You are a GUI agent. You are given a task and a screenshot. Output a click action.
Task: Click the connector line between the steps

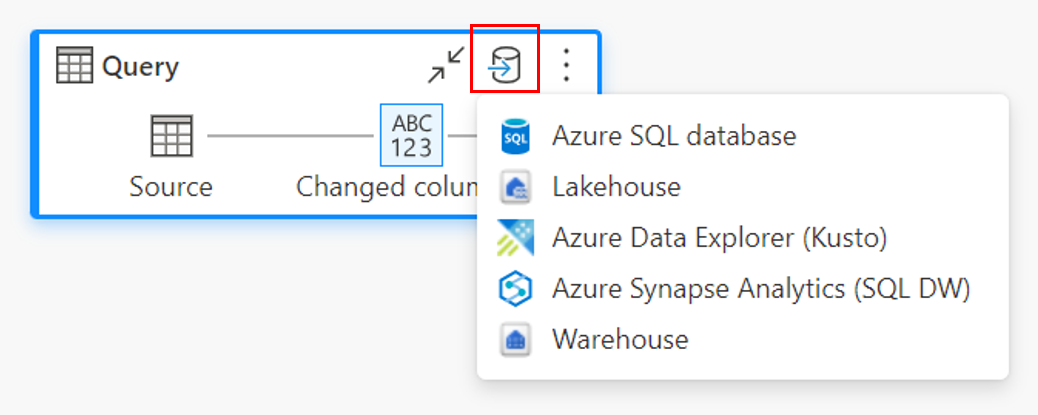click(x=290, y=135)
